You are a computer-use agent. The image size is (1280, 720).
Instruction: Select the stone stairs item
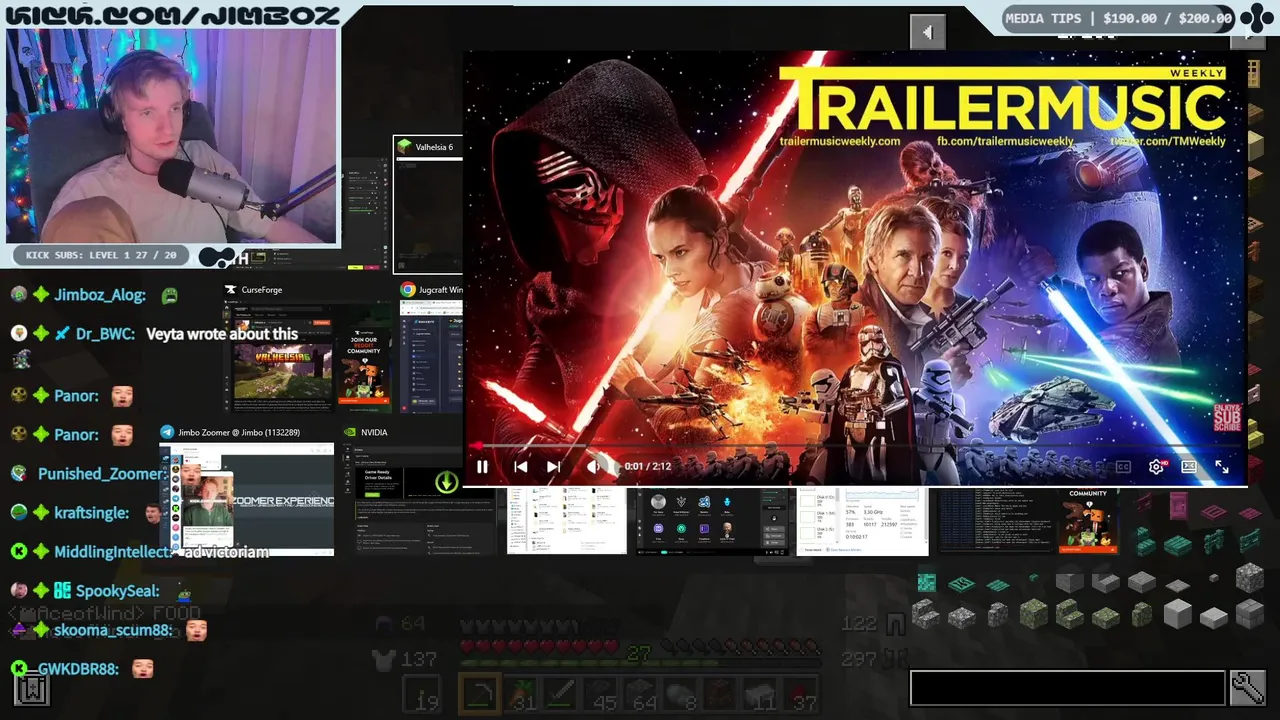[x=1106, y=583]
